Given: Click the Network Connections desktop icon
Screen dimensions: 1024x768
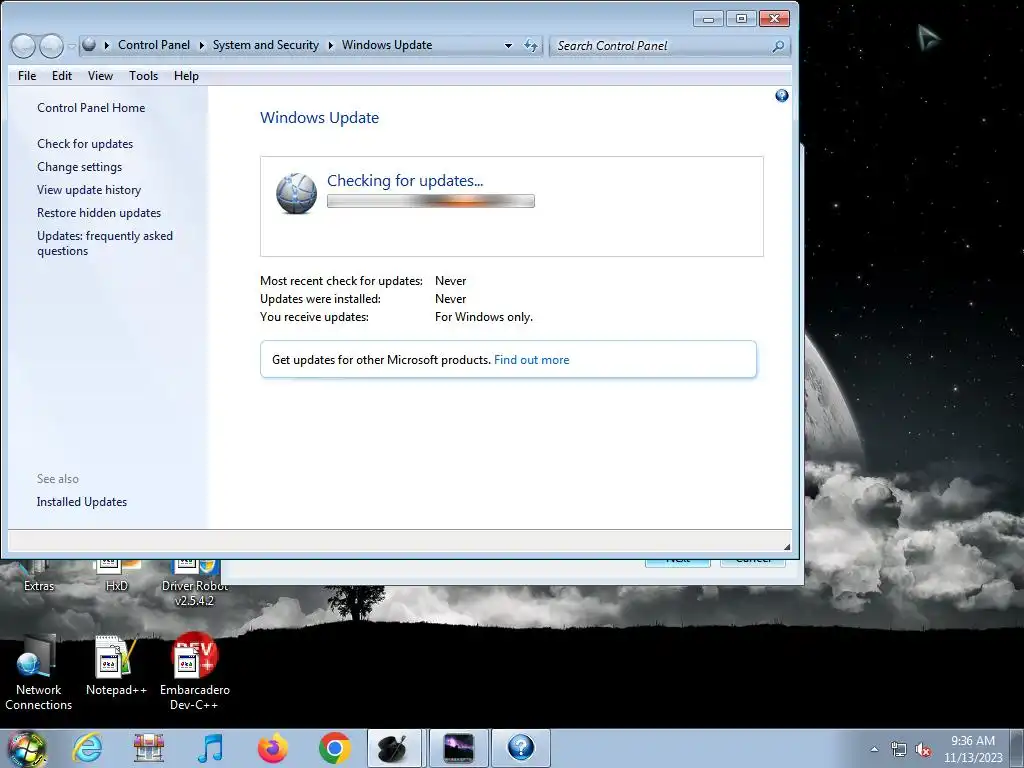Looking at the screenshot, I should click(39, 673).
